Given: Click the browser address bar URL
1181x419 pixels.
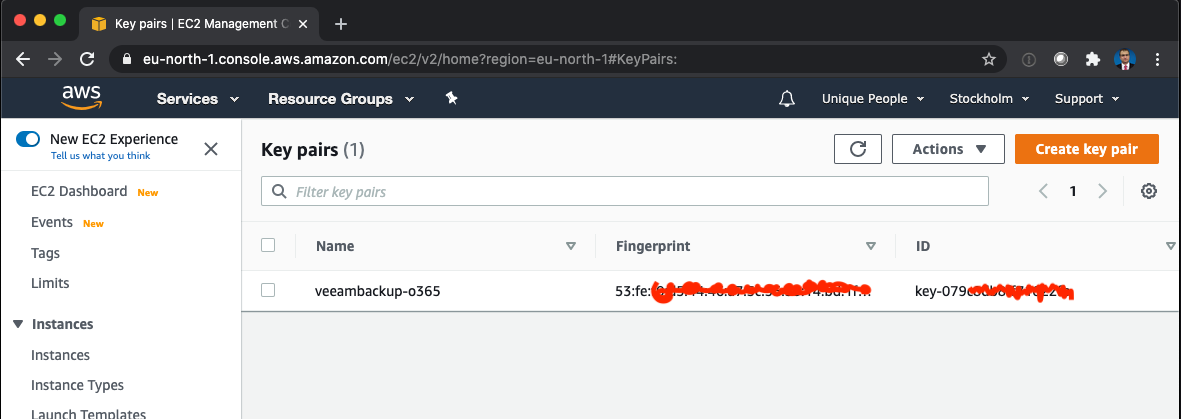Looking at the screenshot, I should [x=410, y=59].
